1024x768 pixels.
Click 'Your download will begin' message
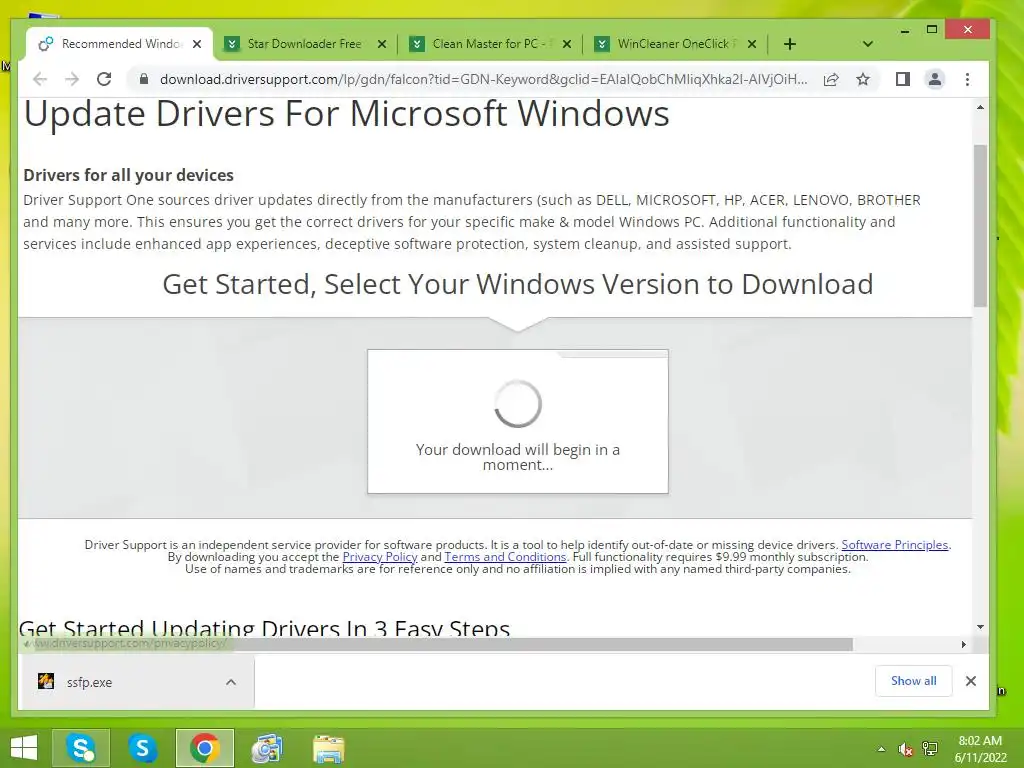point(518,457)
